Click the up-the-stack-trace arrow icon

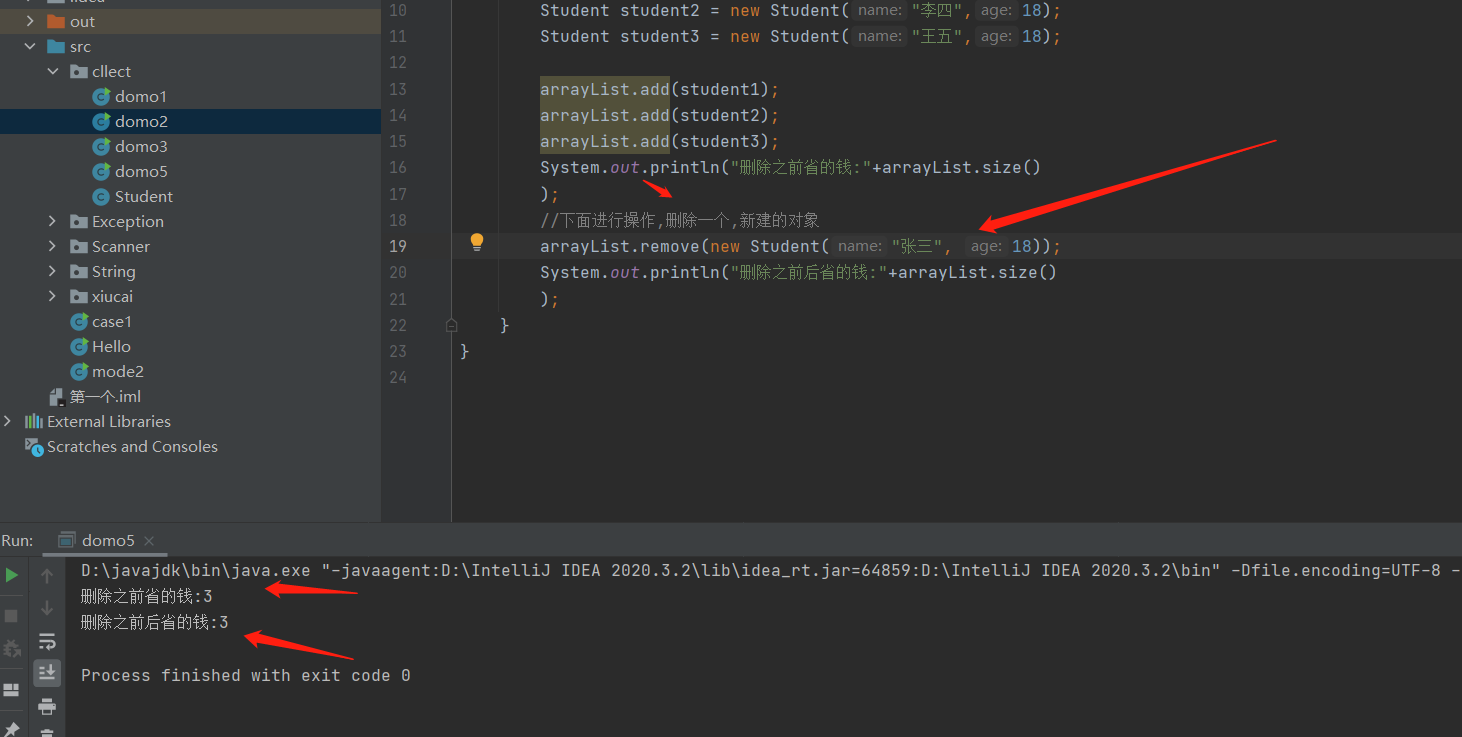[x=47, y=576]
